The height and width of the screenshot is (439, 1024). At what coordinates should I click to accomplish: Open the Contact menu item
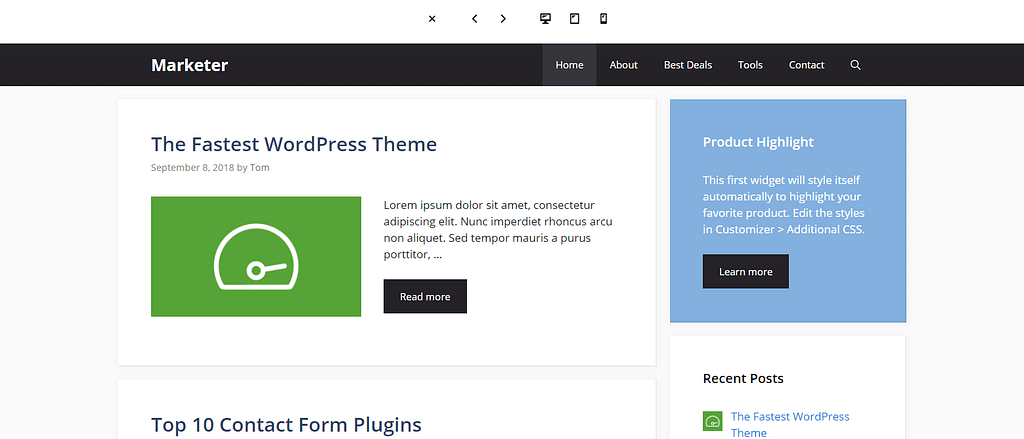(x=807, y=65)
